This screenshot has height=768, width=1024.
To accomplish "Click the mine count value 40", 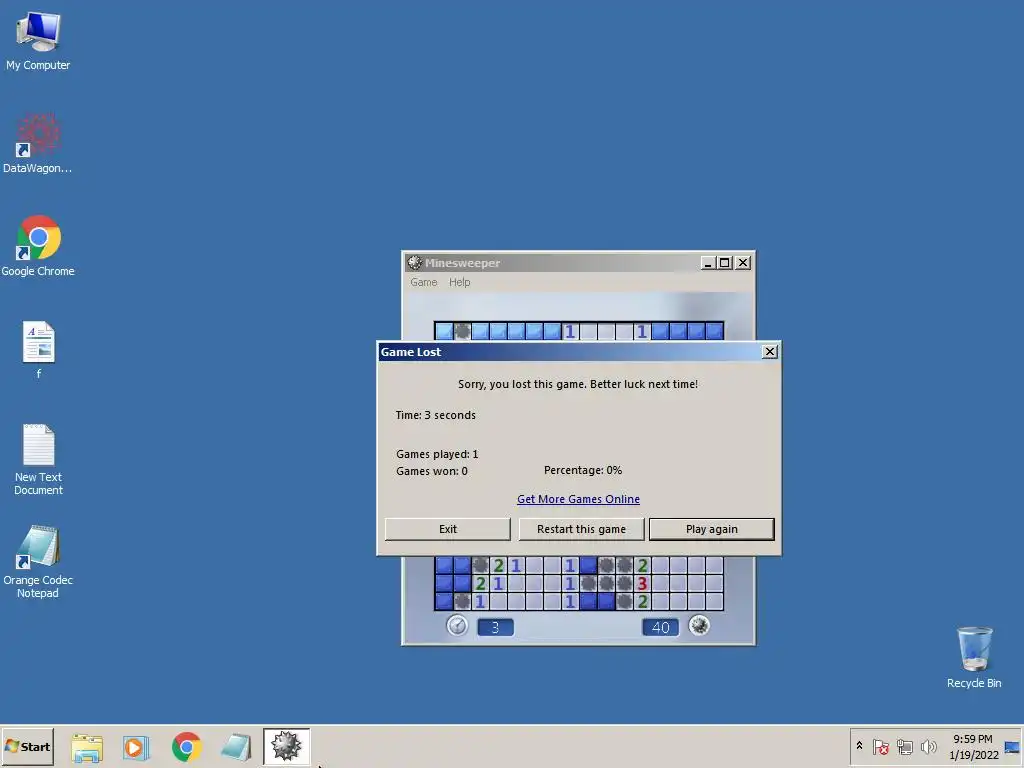I will [660, 628].
